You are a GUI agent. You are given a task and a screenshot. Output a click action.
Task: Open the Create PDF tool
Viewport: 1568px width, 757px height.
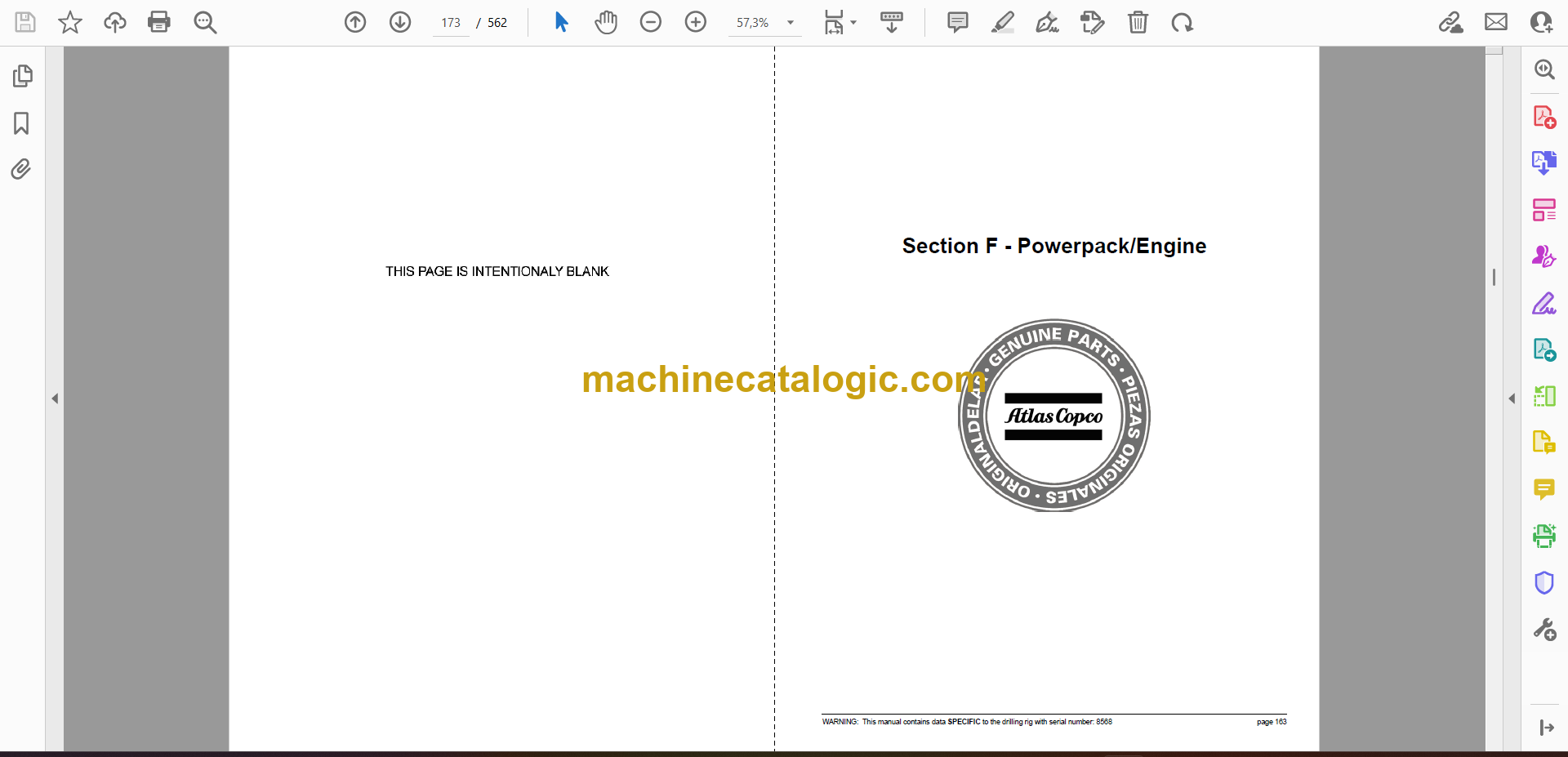pyautogui.click(x=1544, y=118)
